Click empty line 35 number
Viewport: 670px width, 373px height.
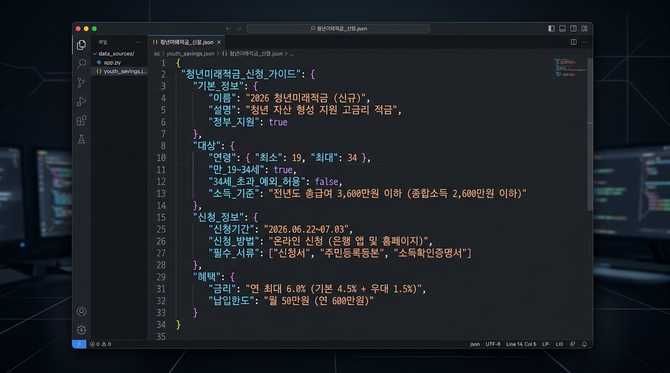point(161,337)
